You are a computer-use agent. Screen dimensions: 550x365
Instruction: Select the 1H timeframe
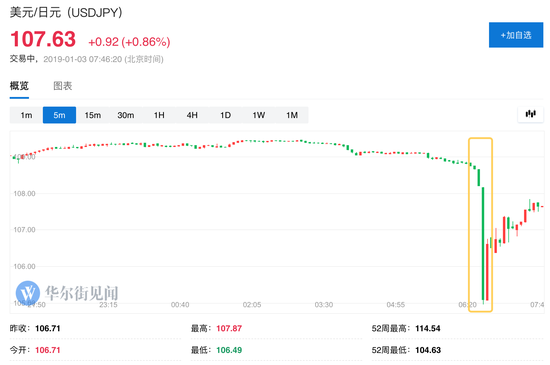point(159,115)
